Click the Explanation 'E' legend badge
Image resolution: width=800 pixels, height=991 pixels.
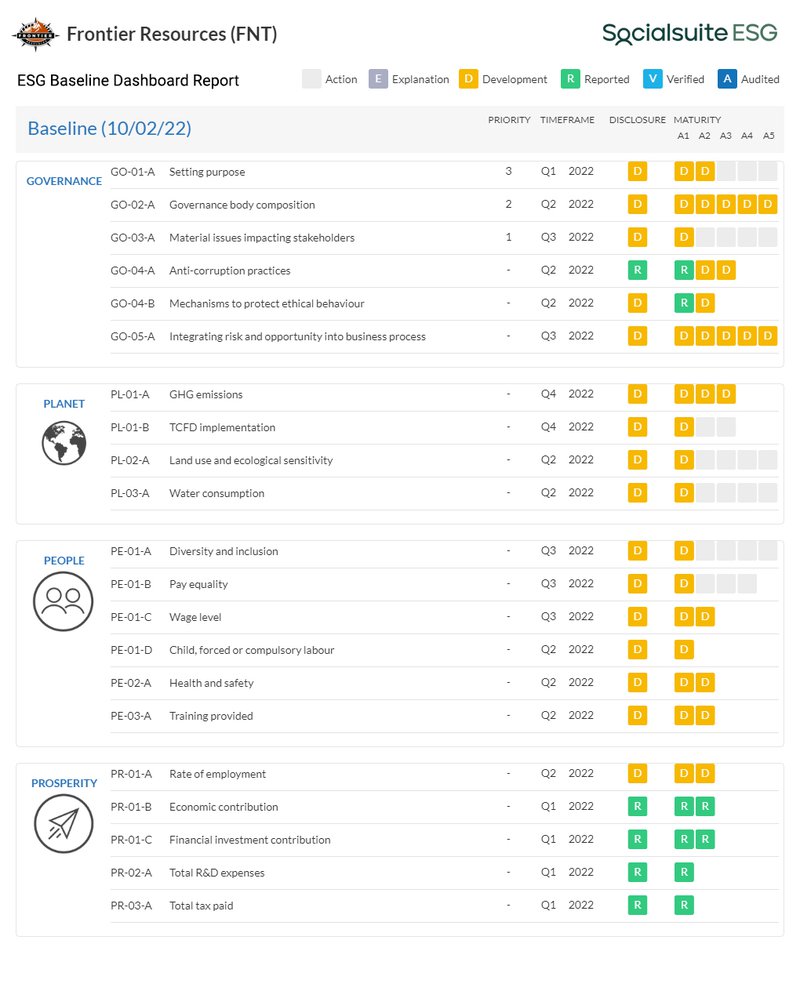tap(378, 79)
